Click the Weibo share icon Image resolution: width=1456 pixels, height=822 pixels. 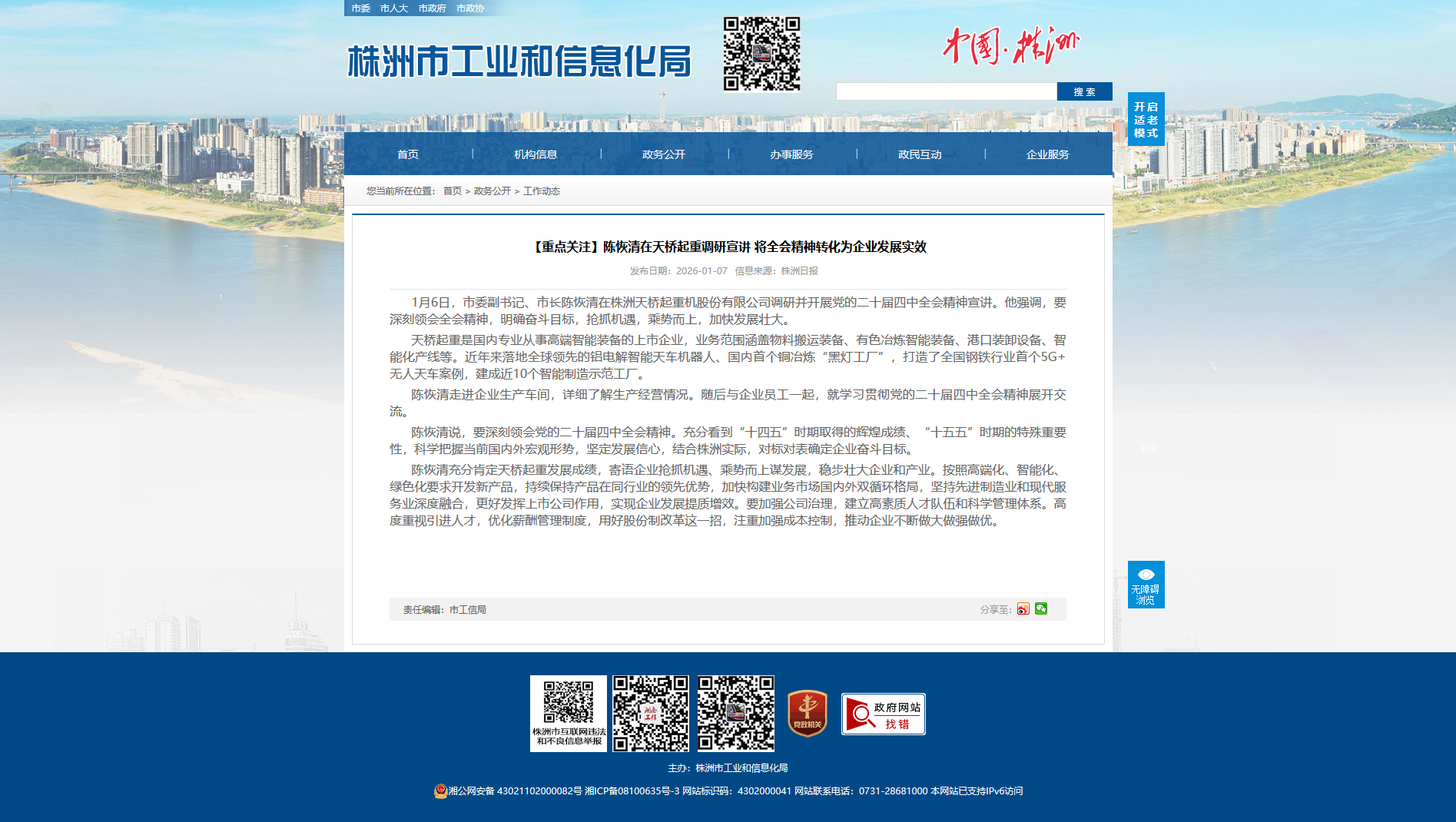pyautogui.click(x=1023, y=609)
